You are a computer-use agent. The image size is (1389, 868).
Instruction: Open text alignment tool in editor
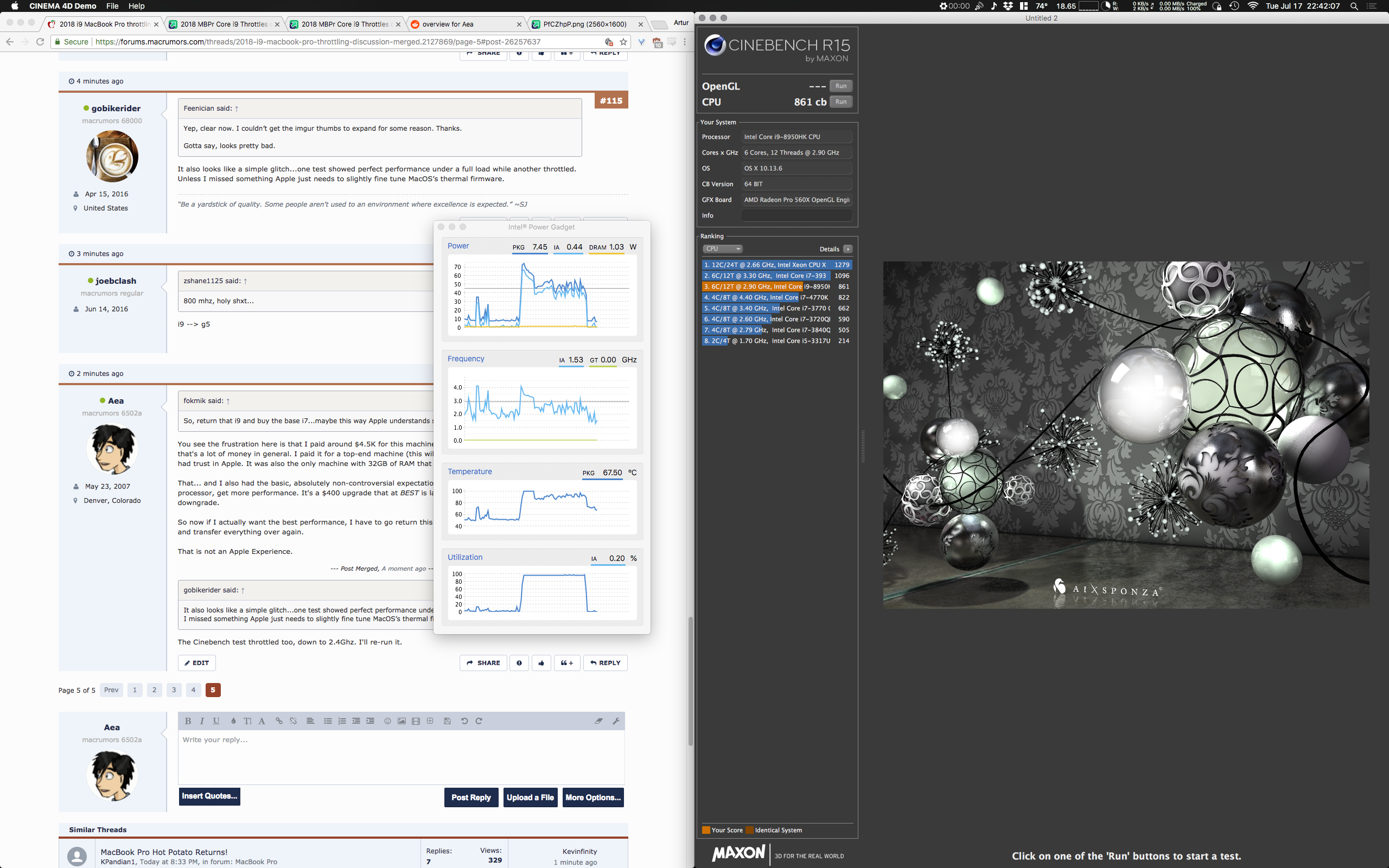tap(310, 721)
